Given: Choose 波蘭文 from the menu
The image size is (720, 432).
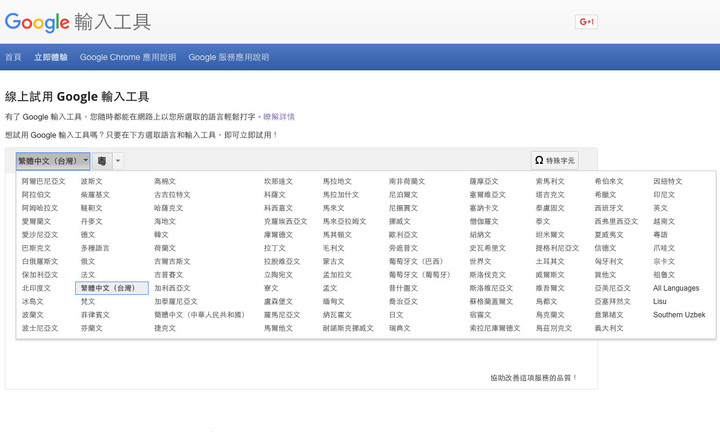Looking at the screenshot, I should tap(33, 314).
